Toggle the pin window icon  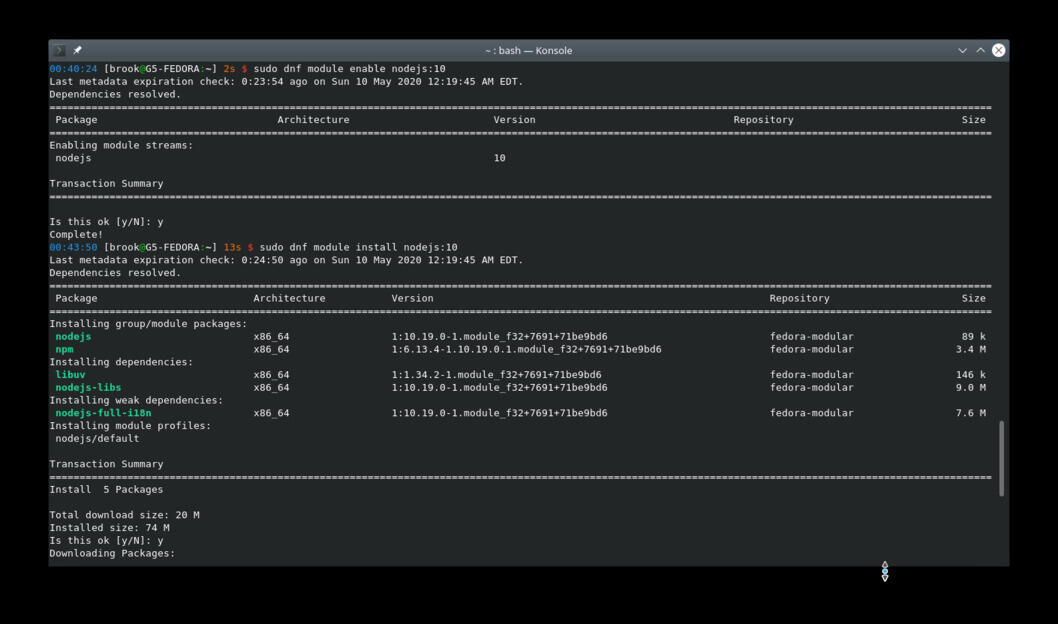(x=78, y=50)
